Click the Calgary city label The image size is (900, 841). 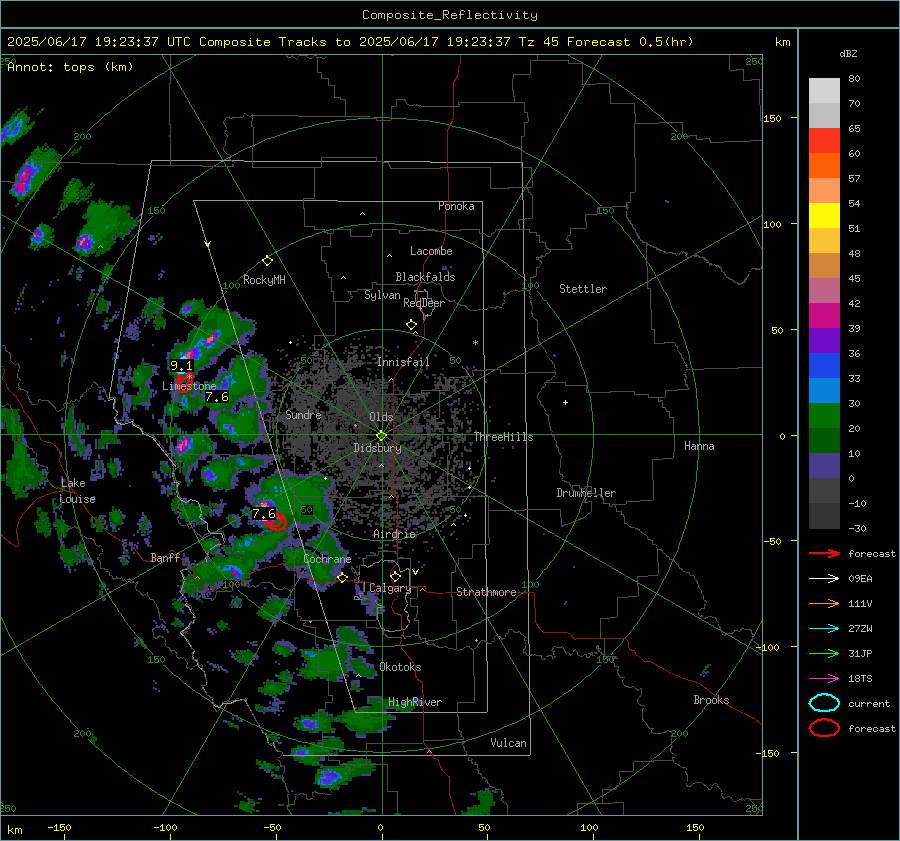pos(390,588)
